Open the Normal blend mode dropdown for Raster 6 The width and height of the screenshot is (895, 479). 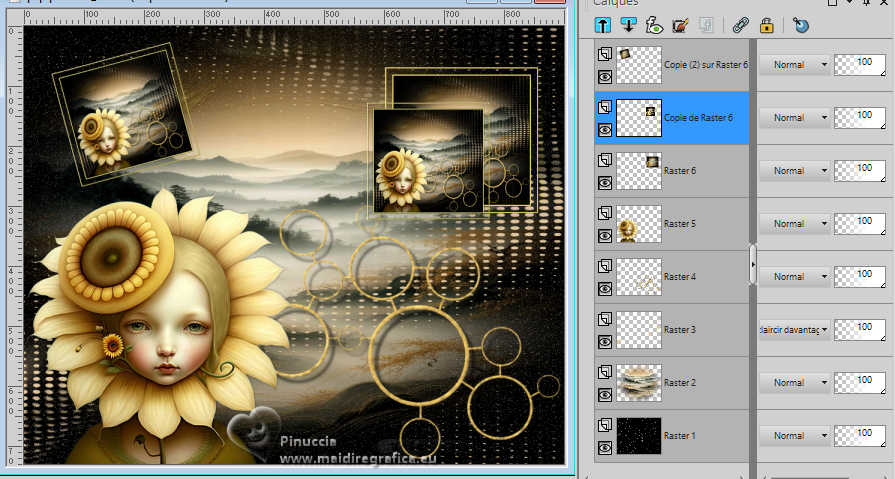pos(795,171)
